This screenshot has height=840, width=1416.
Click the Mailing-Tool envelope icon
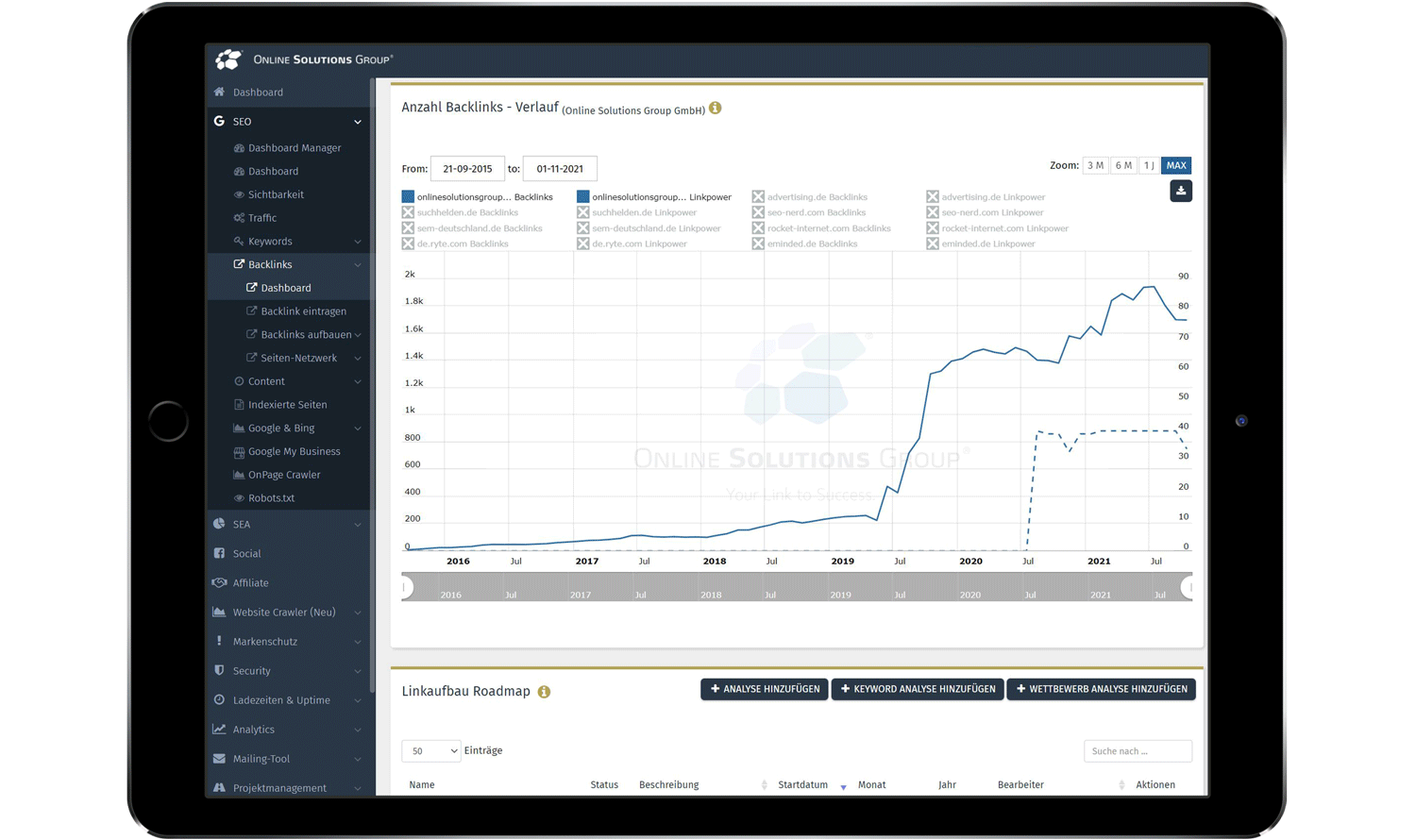coord(219,758)
